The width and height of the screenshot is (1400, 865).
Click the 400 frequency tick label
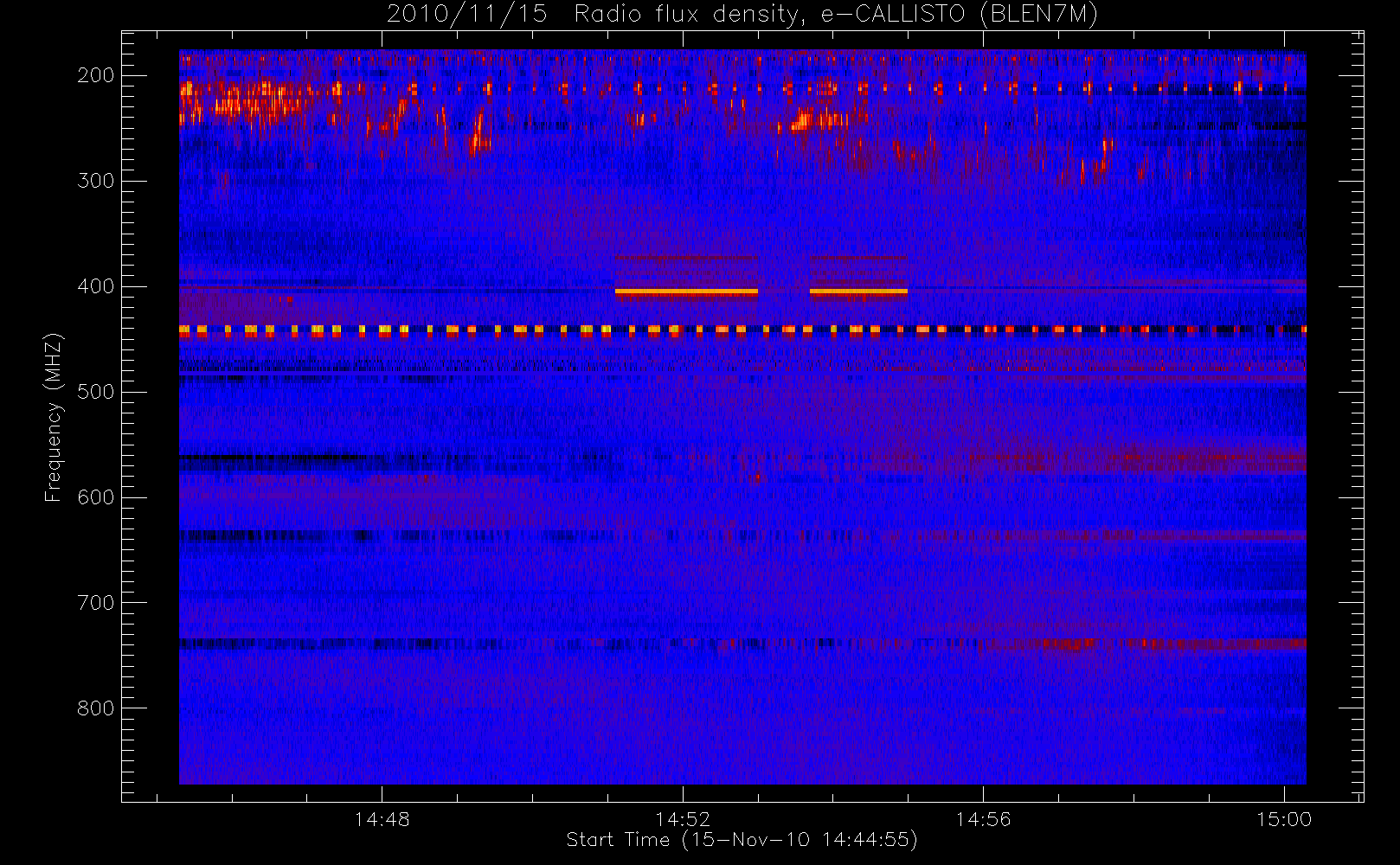click(95, 286)
